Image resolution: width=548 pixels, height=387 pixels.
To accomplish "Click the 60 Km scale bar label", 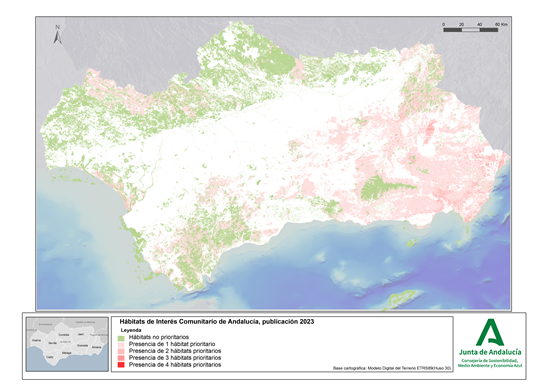I will click(x=501, y=24).
